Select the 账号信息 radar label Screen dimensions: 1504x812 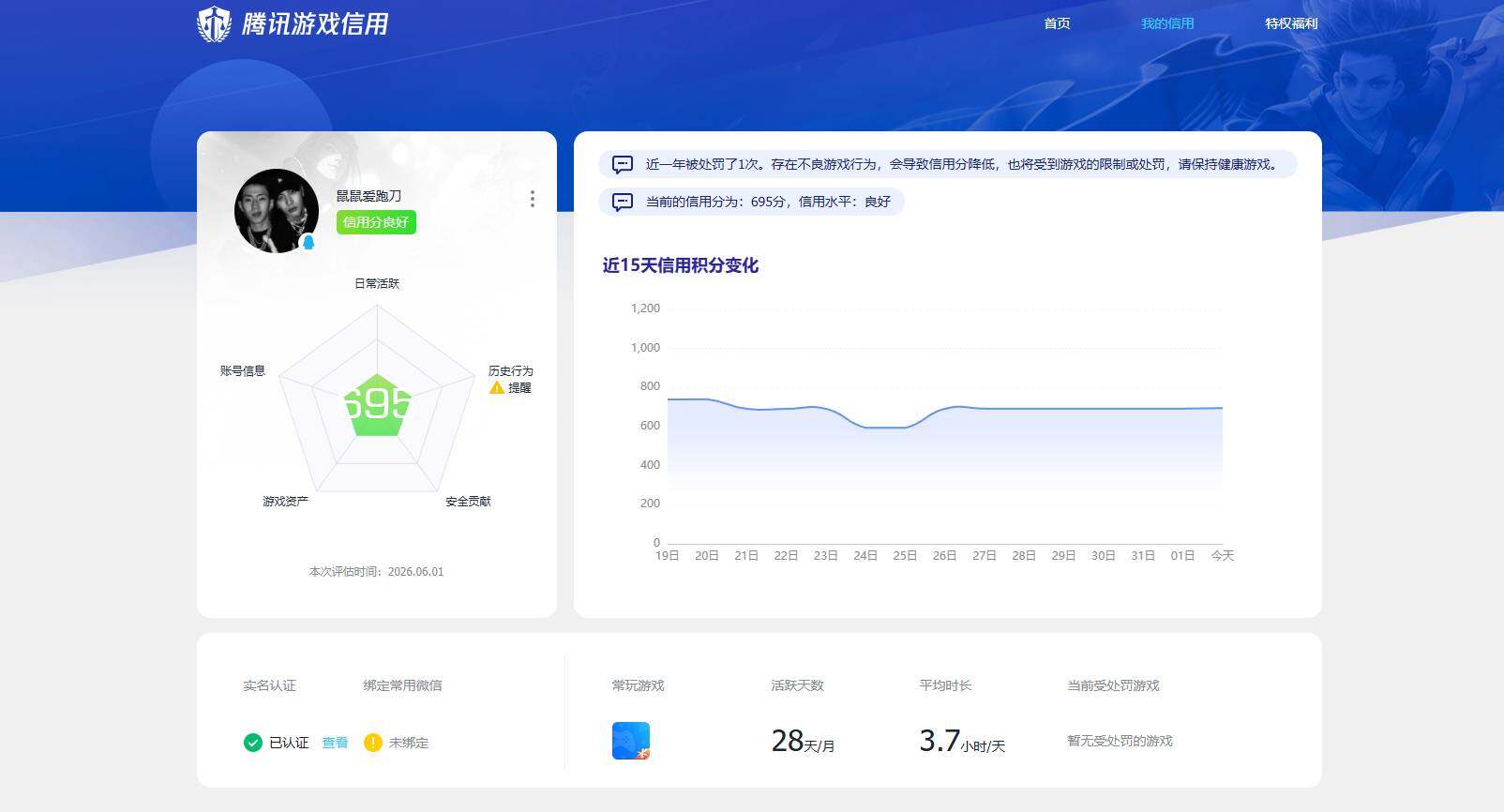coord(243,370)
